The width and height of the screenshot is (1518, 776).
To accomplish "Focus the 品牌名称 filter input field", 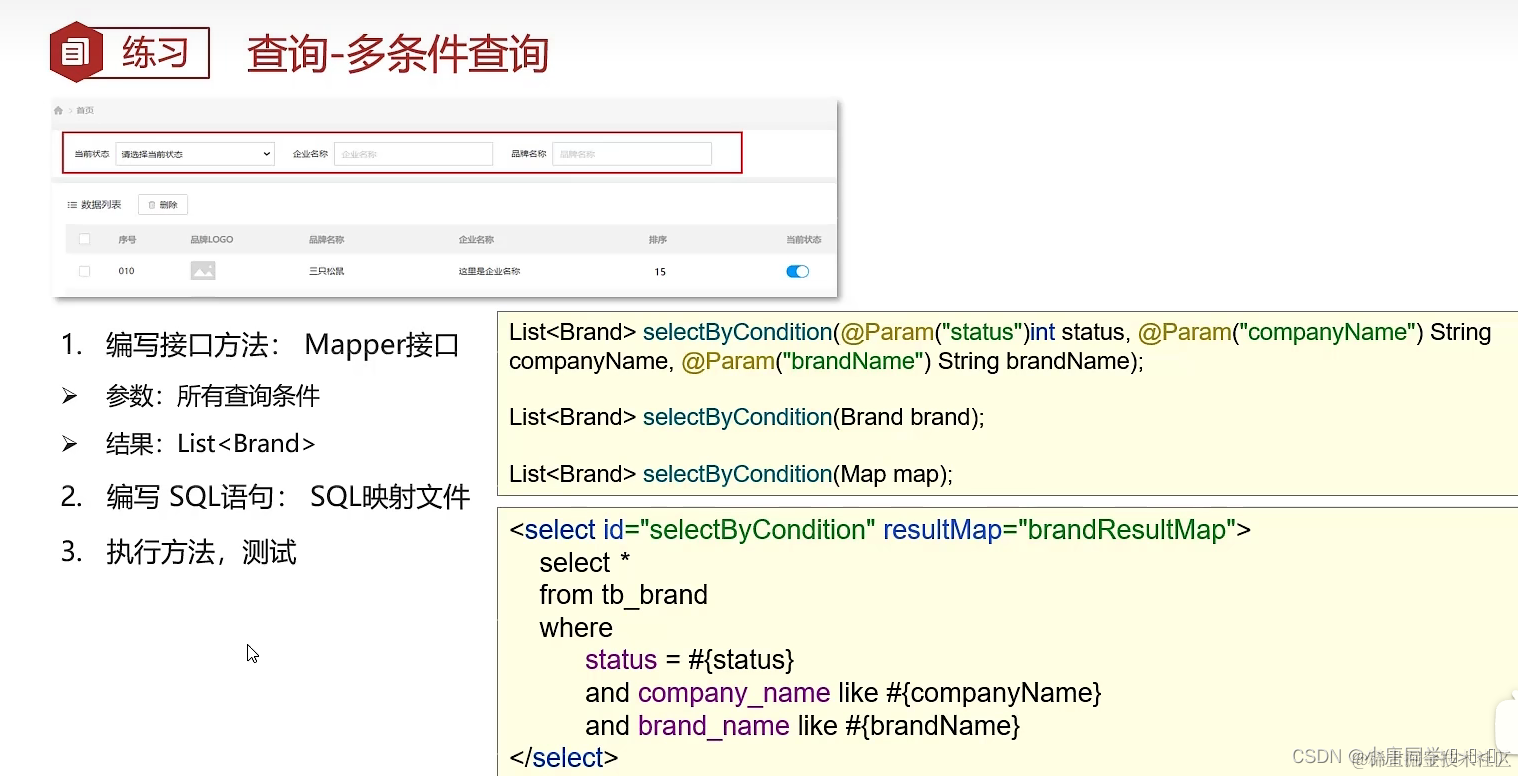I will coord(632,154).
